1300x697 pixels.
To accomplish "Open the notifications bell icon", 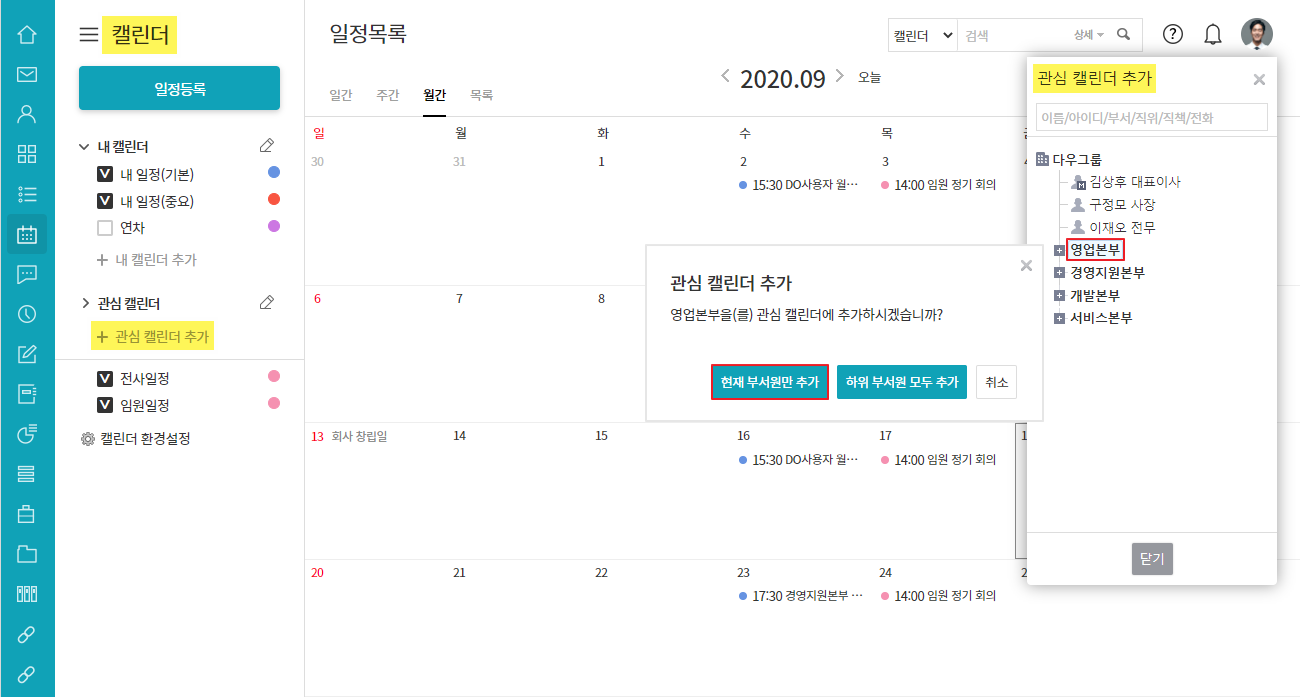I will click(1213, 34).
